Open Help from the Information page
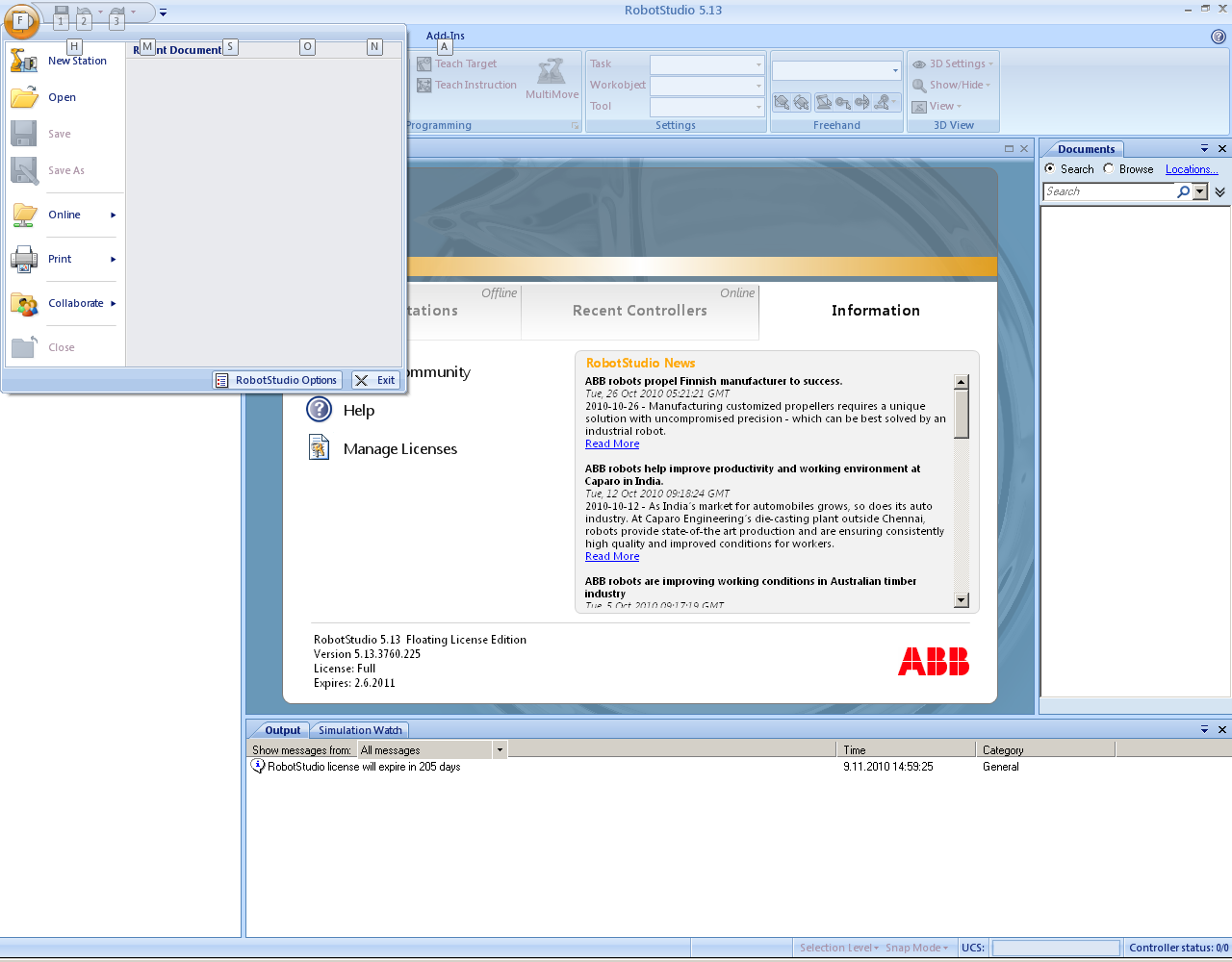The width and height of the screenshot is (1232, 962). (x=341, y=410)
